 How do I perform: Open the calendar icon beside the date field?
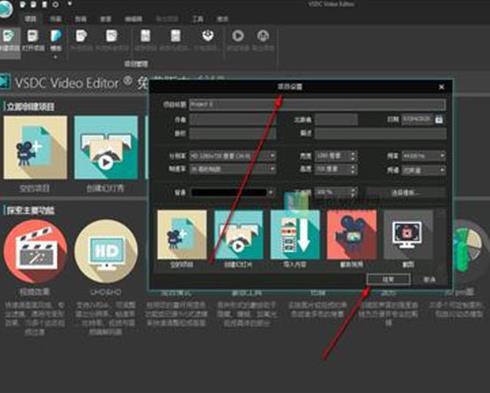coord(439,119)
